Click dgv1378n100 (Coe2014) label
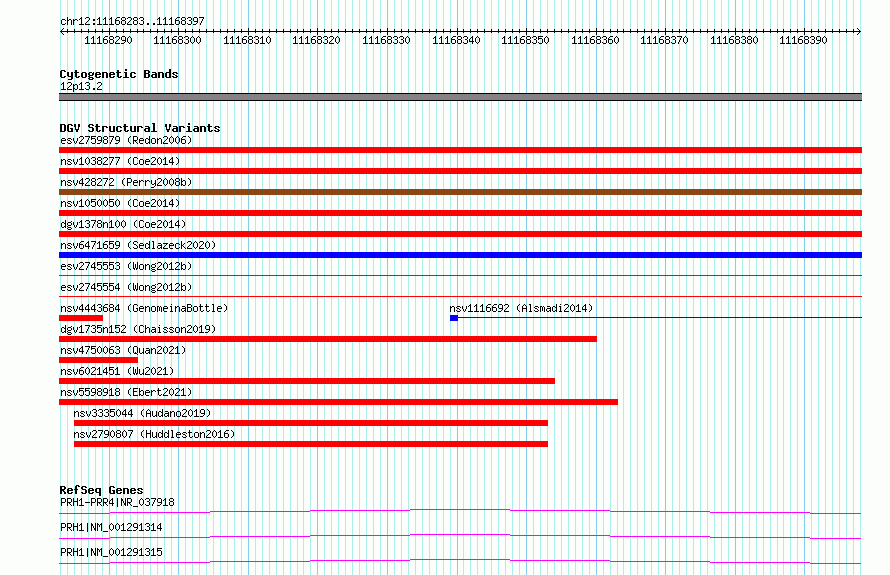Screen dimensions: 890x575 coord(123,224)
